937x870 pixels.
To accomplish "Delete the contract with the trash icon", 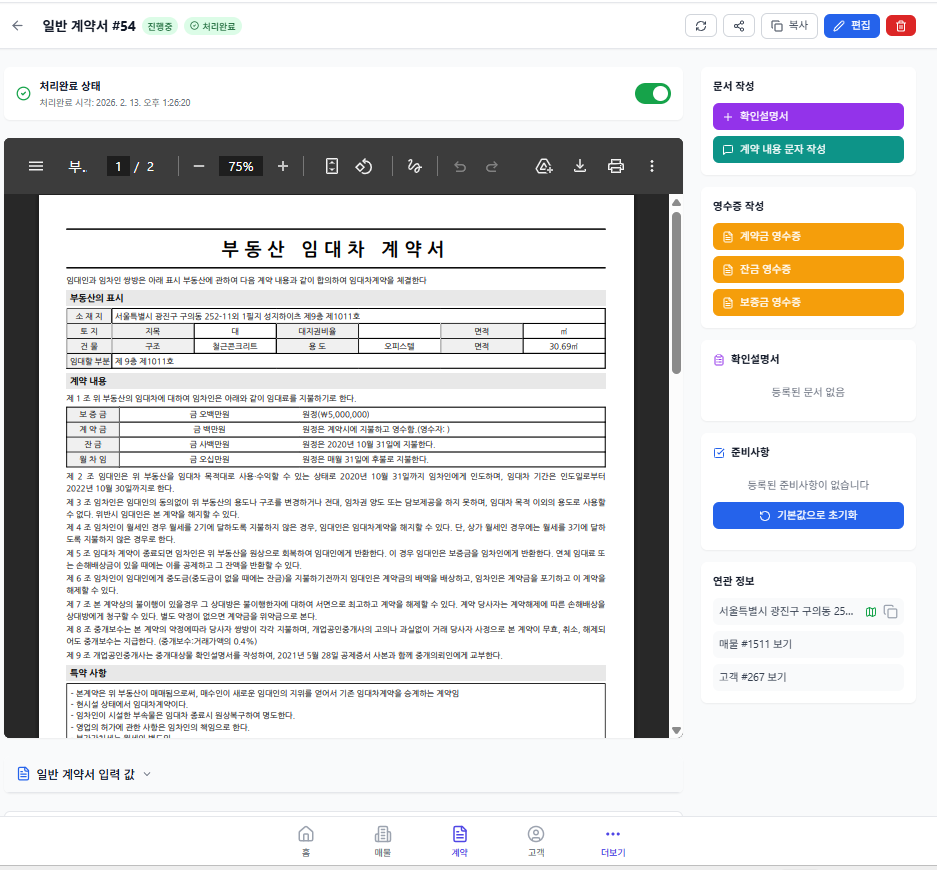I will point(899,25).
